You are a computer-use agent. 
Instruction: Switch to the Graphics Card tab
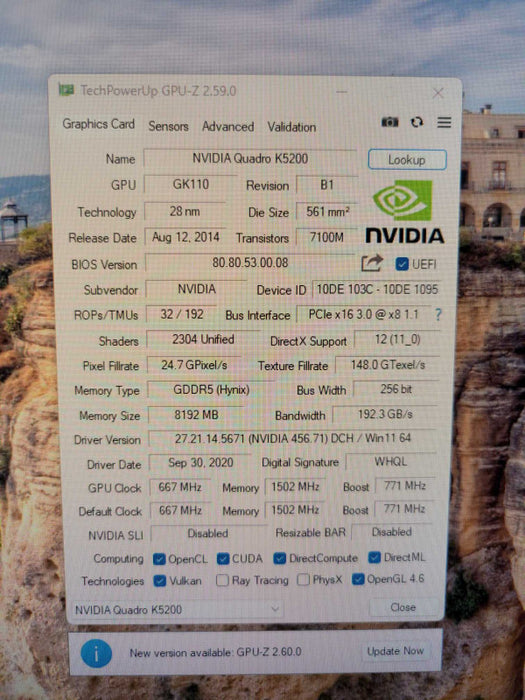98,124
